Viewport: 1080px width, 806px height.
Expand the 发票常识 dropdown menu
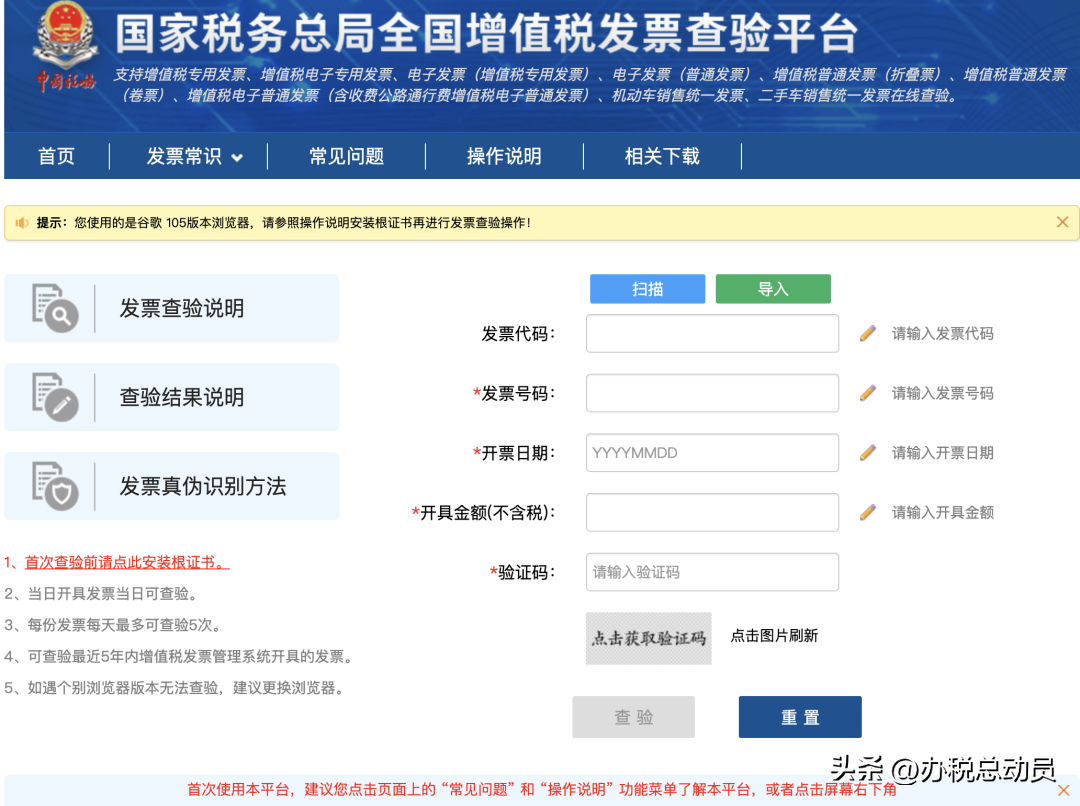click(x=195, y=157)
